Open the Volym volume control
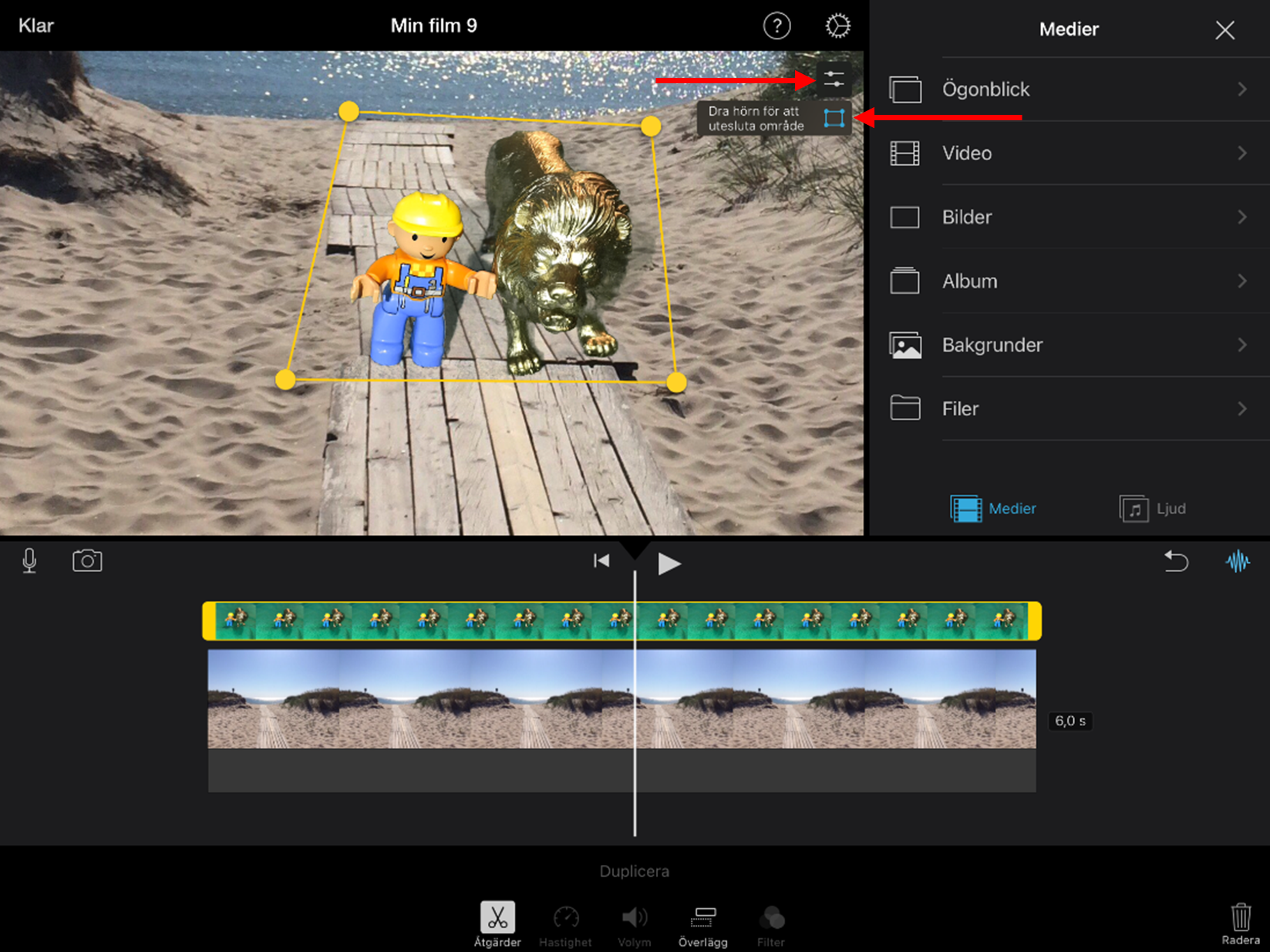The height and width of the screenshot is (952, 1270). [x=635, y=925]
